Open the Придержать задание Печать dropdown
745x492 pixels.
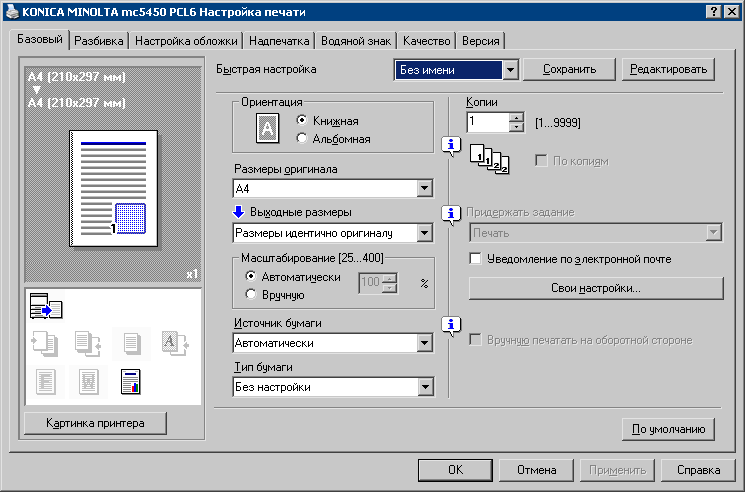pos(713,233)
